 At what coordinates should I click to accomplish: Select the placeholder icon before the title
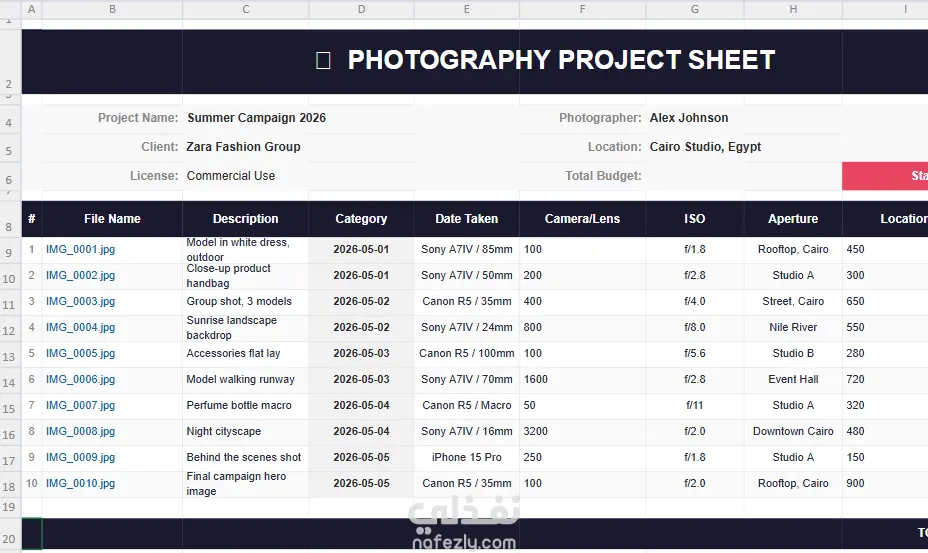(x=323, y=60)
